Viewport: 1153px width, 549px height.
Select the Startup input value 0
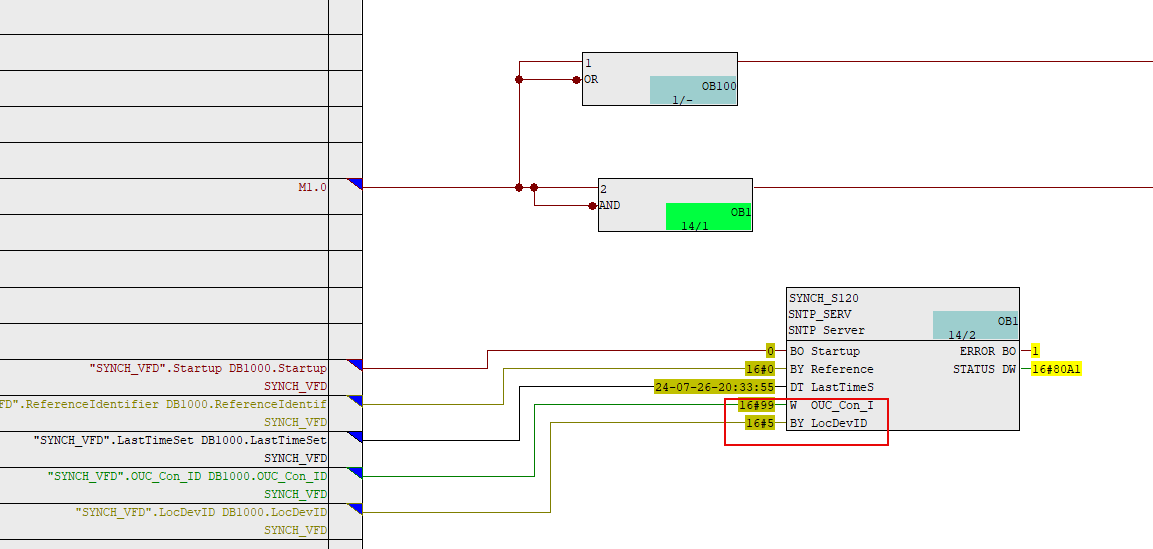click(x=770, y=352)
